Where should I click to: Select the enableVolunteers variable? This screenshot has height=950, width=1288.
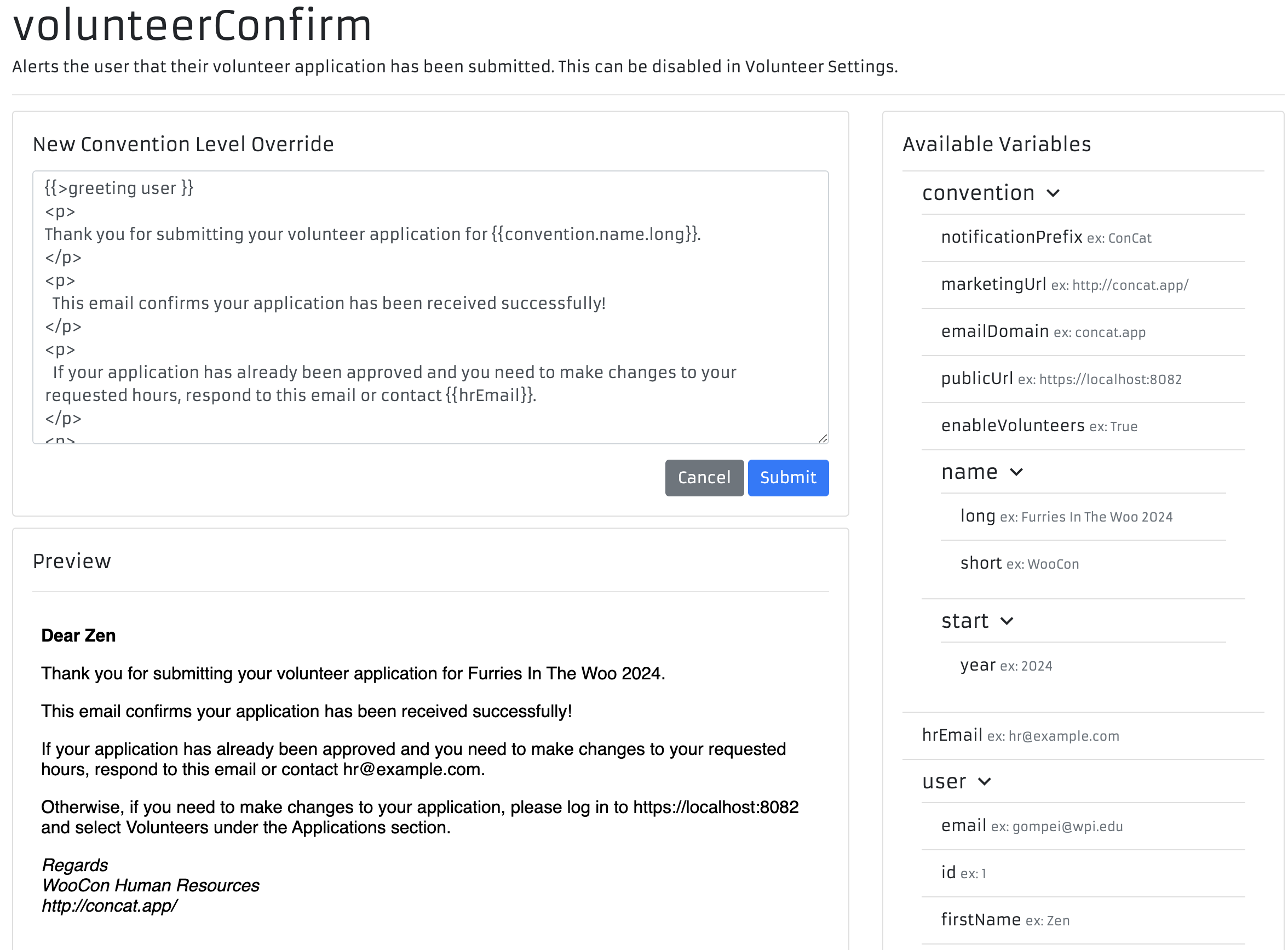point(1012,426)
